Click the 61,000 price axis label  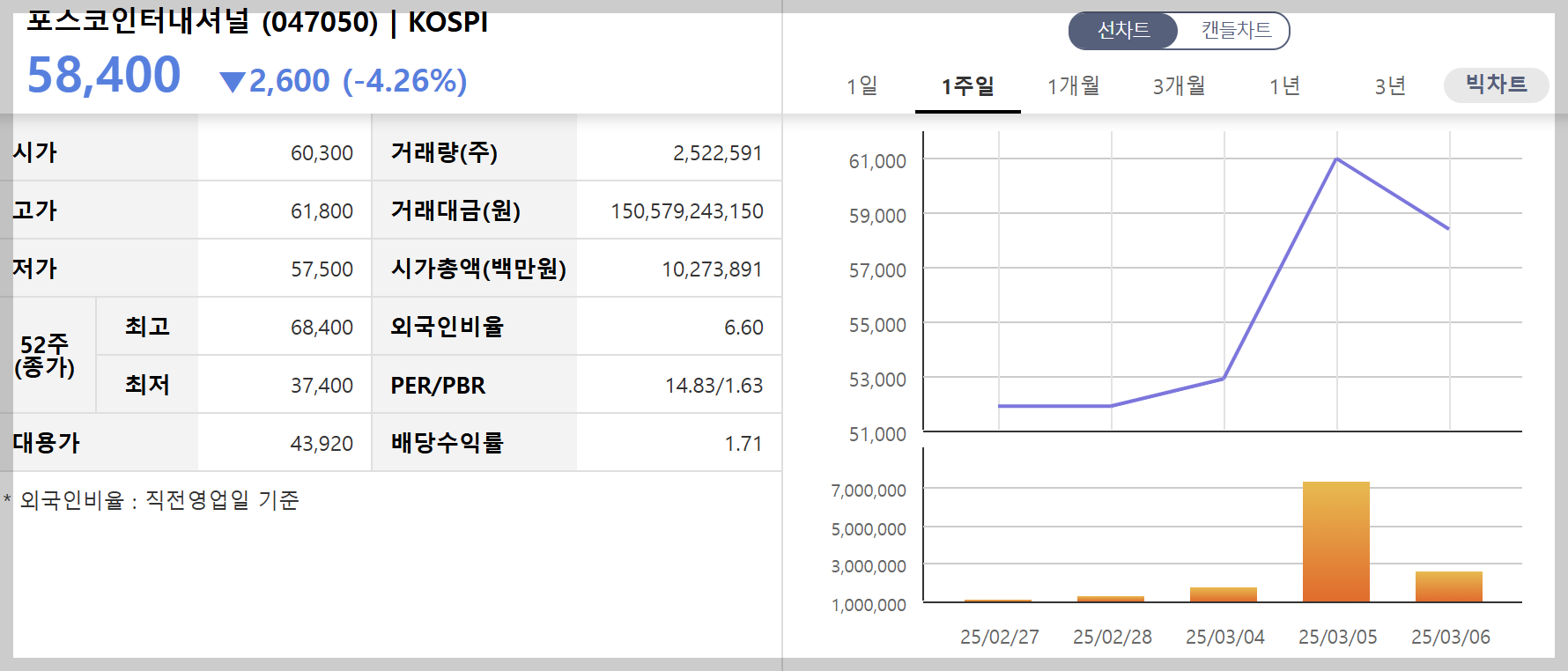pos(877,161)
